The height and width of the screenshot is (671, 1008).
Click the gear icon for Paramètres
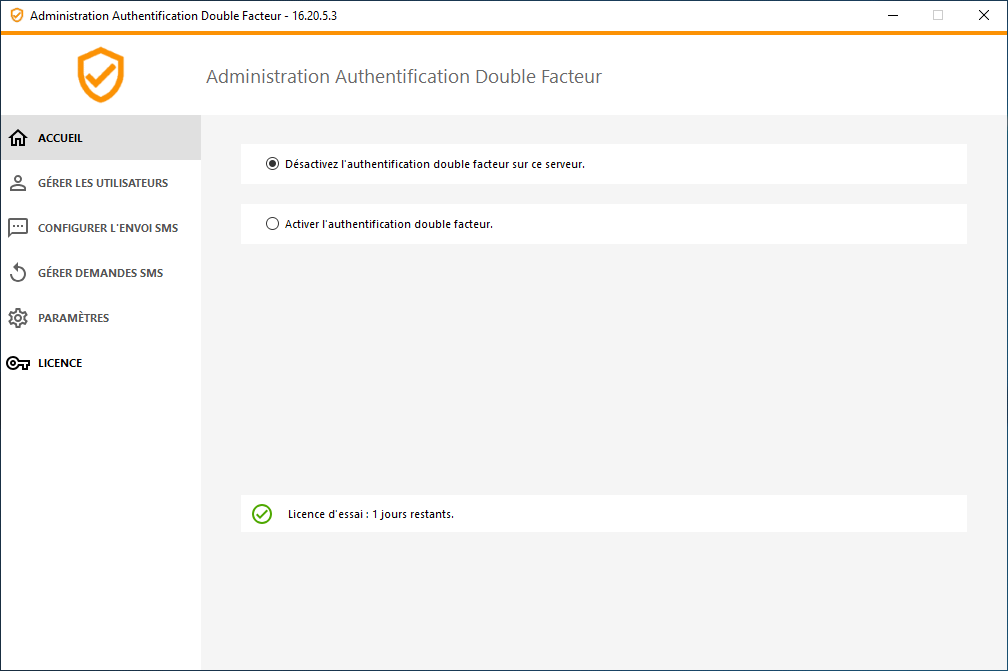coord(18,318)
